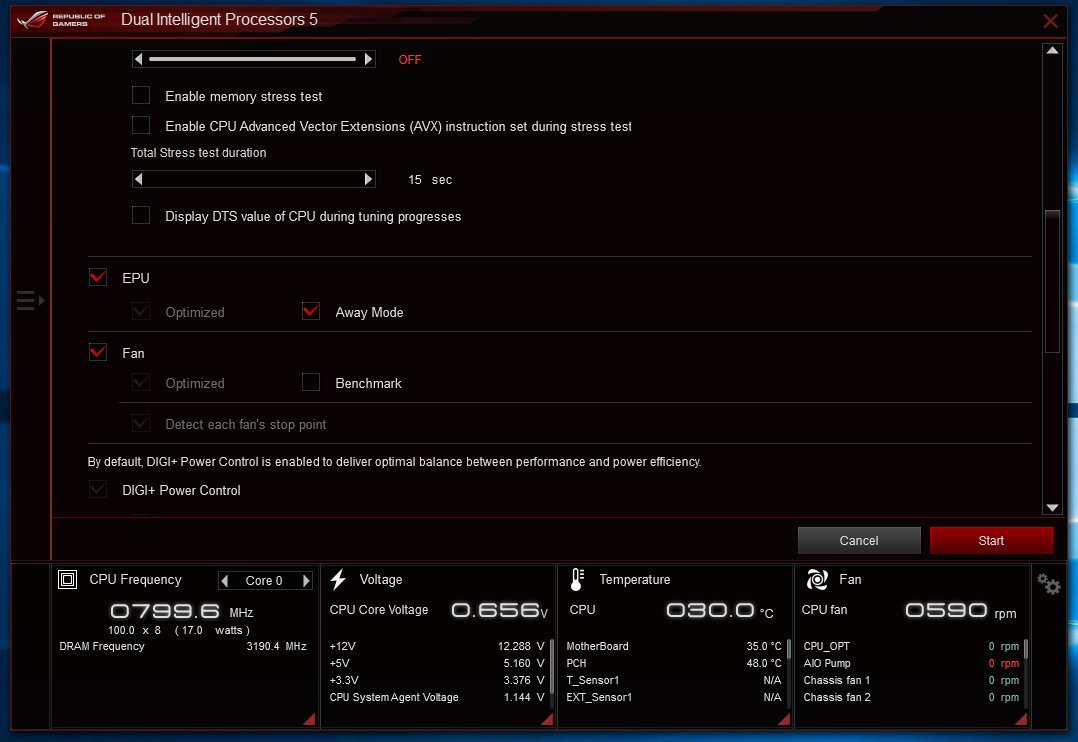Click the Total Stress test duration label

199,153
